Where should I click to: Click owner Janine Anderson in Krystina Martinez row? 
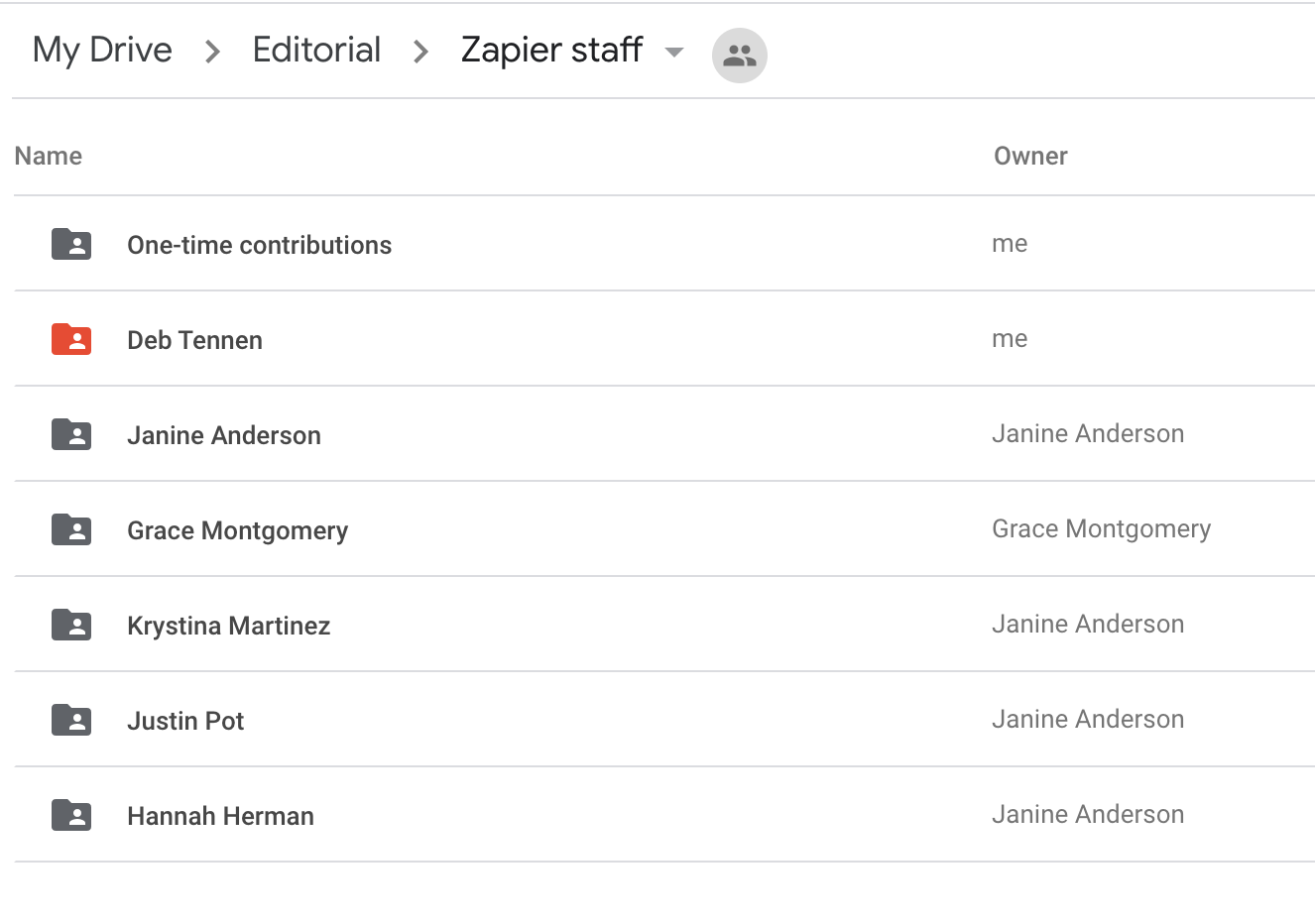click(1088, 624)
